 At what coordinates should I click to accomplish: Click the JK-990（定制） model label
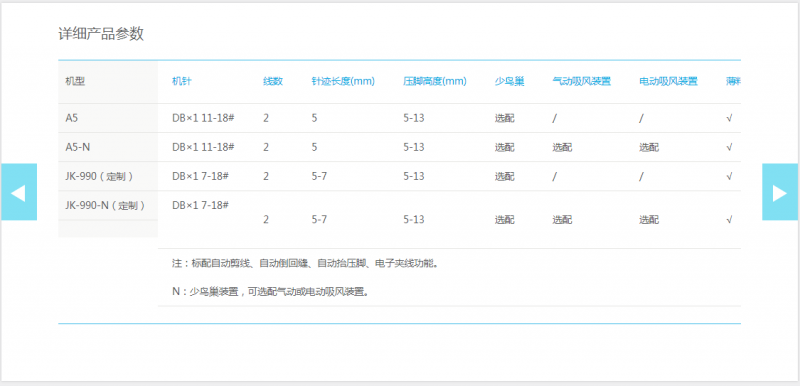pyautogui.click(x=99, y=176)
